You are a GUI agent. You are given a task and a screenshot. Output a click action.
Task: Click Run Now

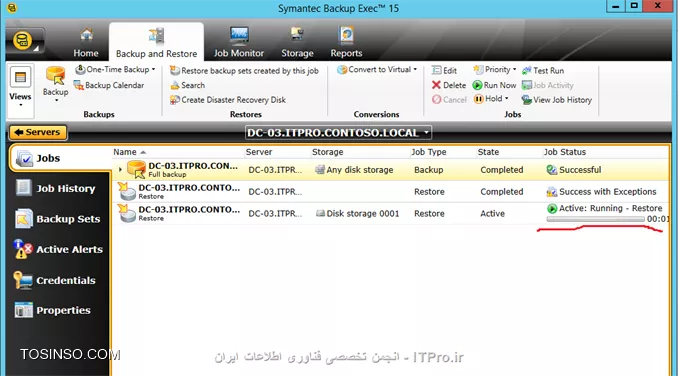494,85
